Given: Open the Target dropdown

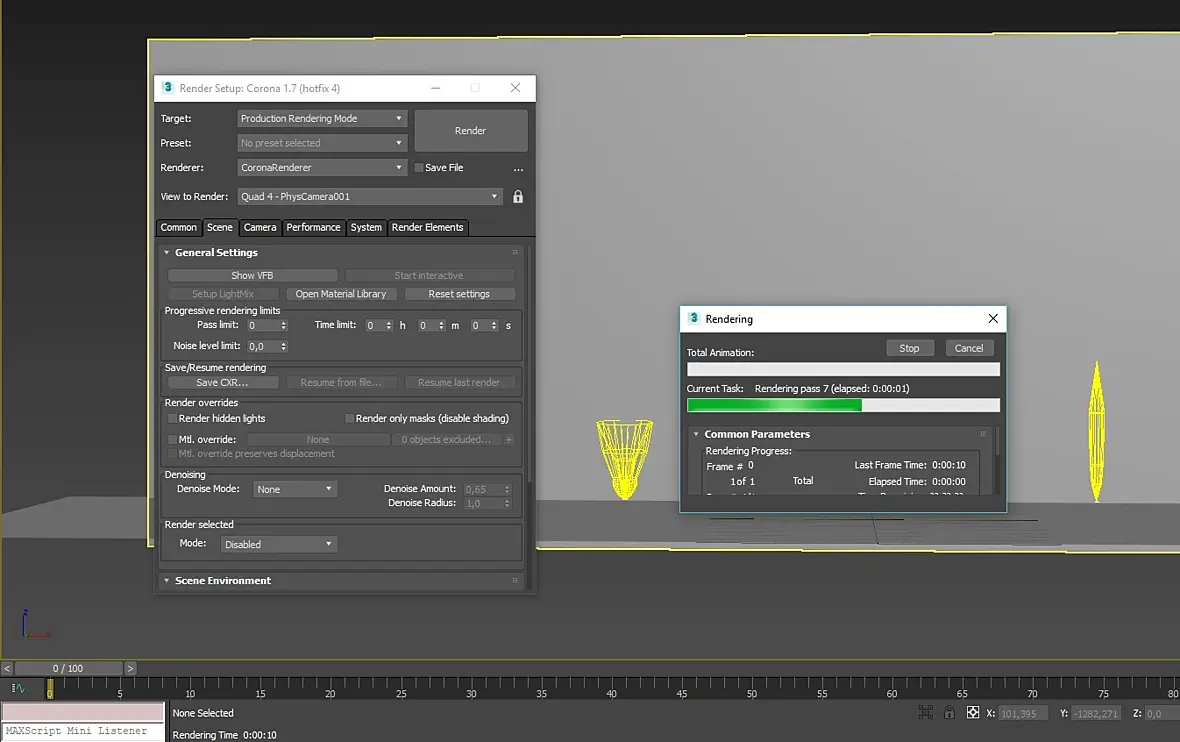Looking at the screenshot, I should tap(322, 118).
